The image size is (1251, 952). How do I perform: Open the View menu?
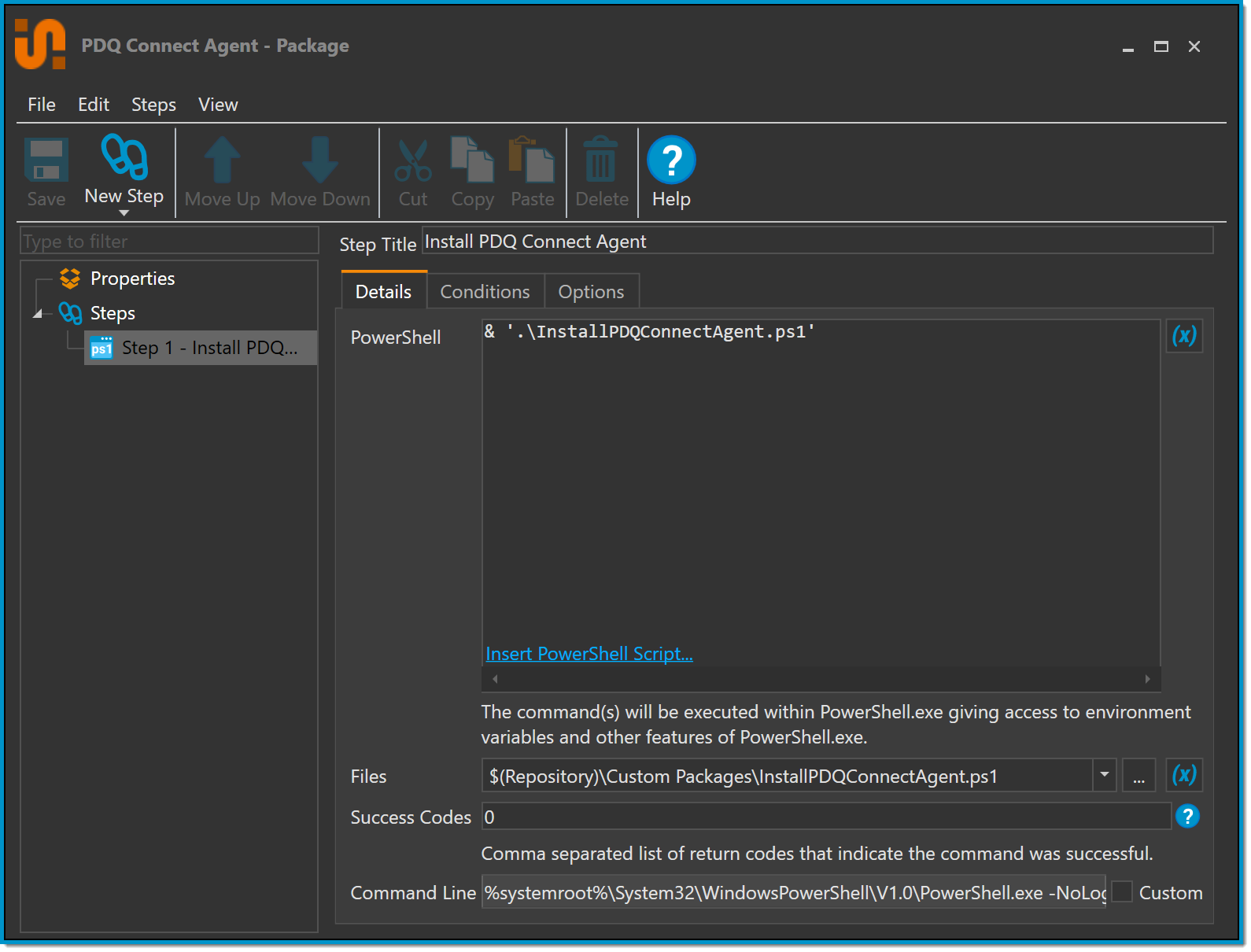[218, 105]
